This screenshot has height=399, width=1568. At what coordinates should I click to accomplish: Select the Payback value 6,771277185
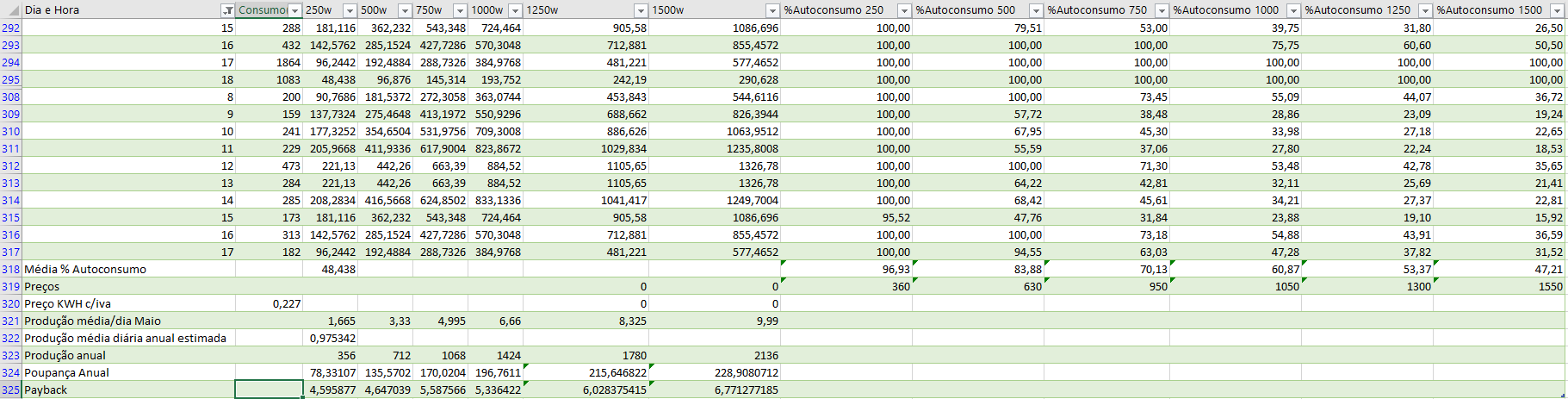715,390
